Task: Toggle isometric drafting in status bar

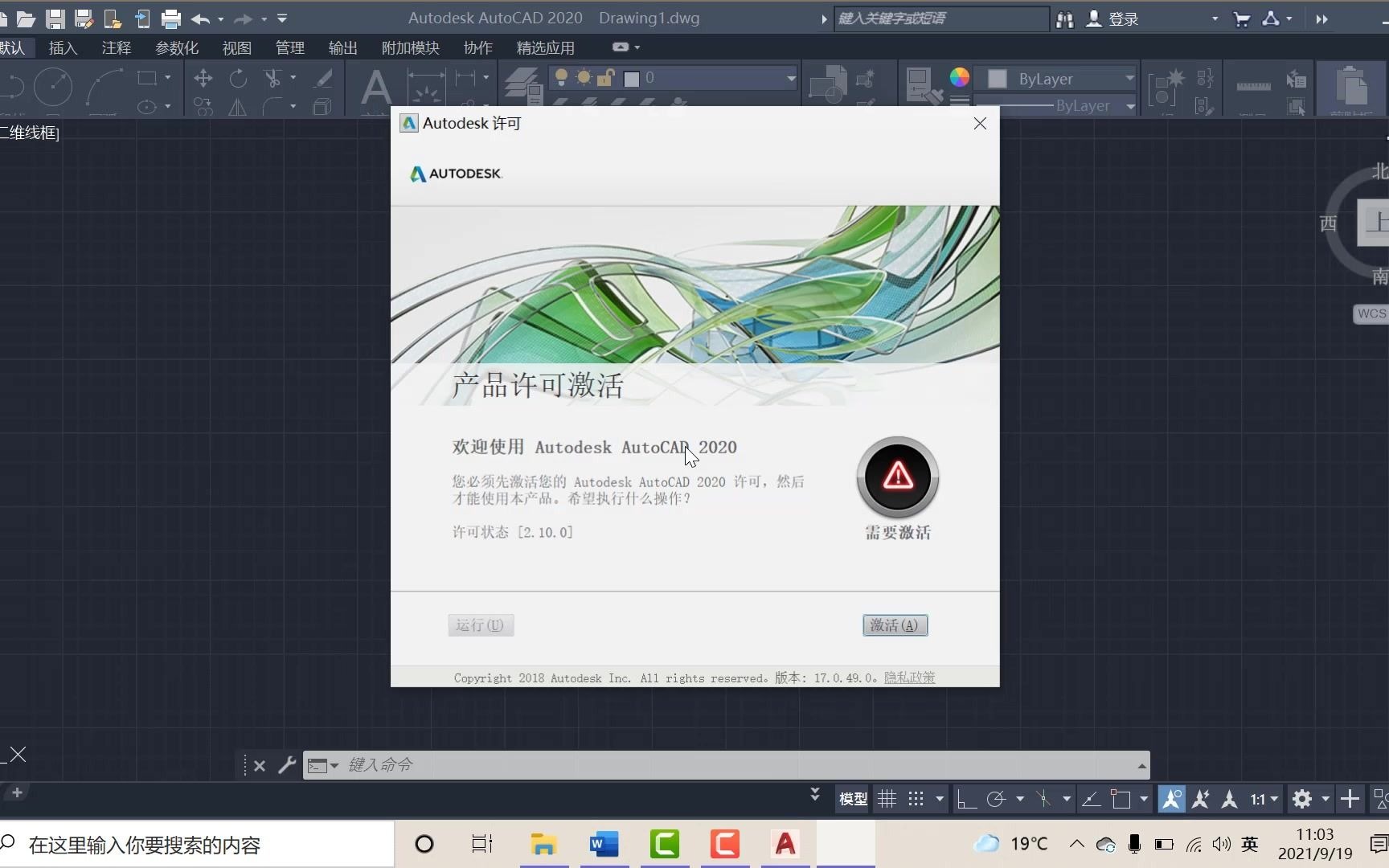Action: point(1043,799)
